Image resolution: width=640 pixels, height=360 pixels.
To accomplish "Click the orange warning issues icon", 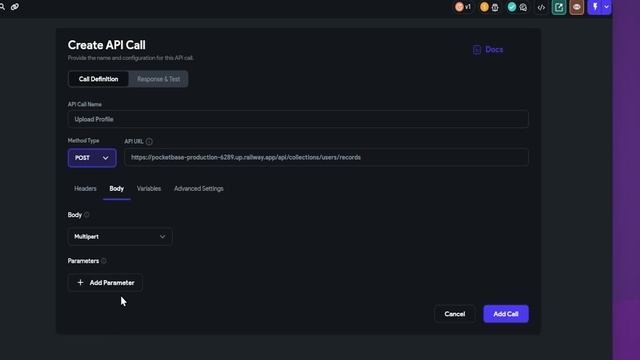I will (484, 7).
